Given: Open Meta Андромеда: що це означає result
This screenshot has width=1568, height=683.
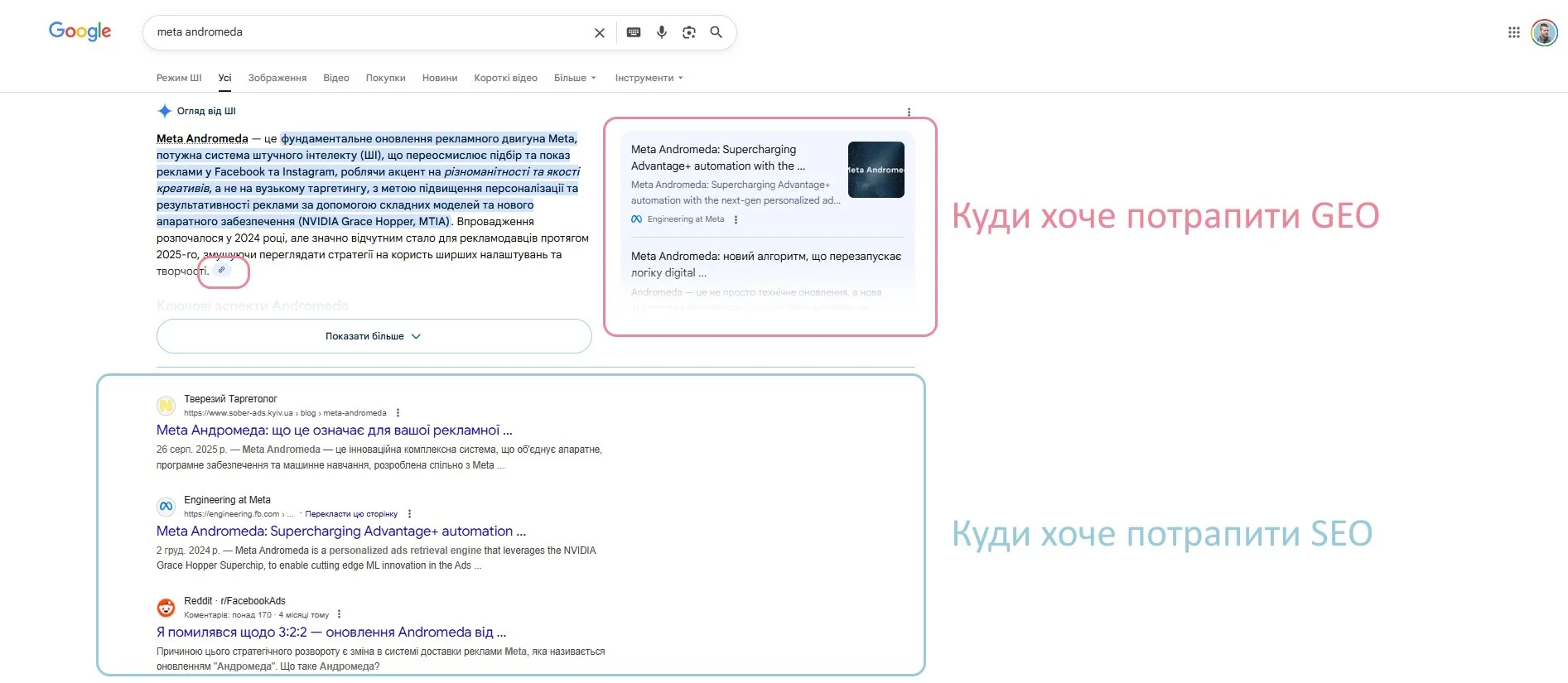Looking at the screenshot, I should click(335, 430).
